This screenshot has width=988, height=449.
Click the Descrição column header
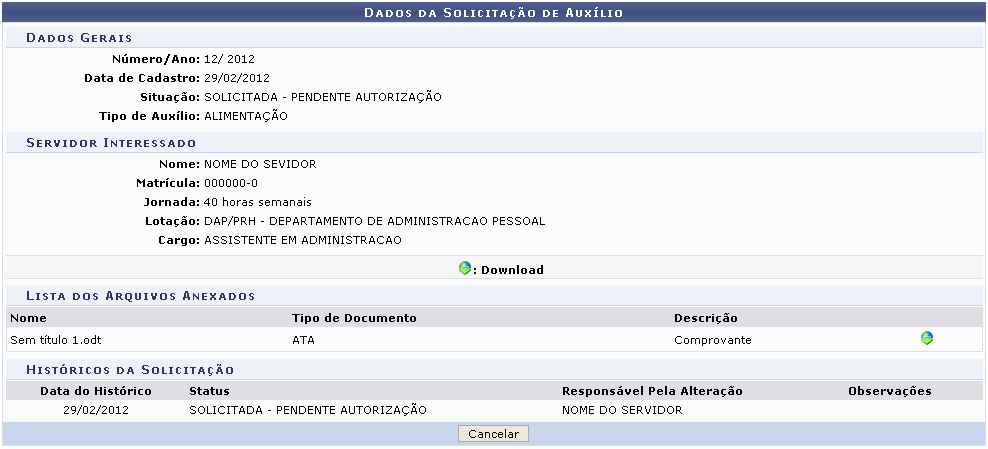click(705, 318)
